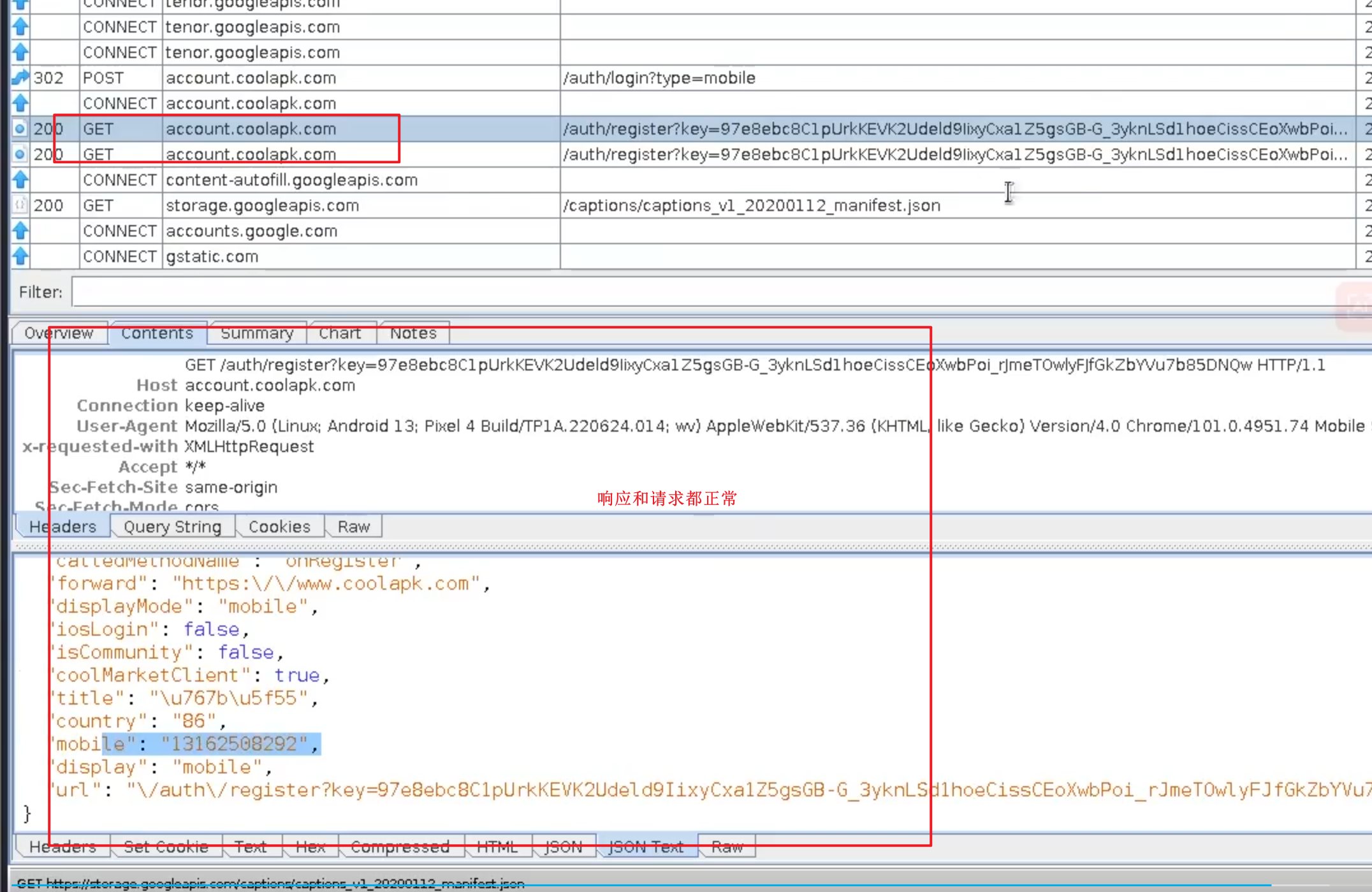Open the Notes tab
Viewport: 1372px width, 892px height.
(x=413, y=333)
